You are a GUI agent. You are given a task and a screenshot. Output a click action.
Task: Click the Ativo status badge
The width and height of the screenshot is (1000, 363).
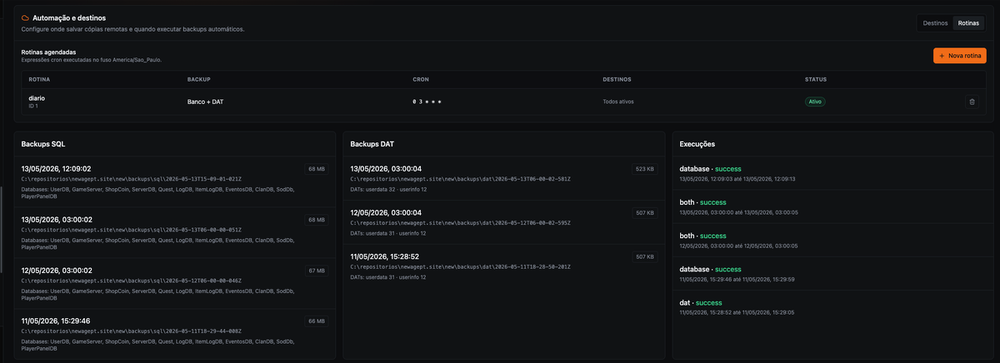(814, 101)
